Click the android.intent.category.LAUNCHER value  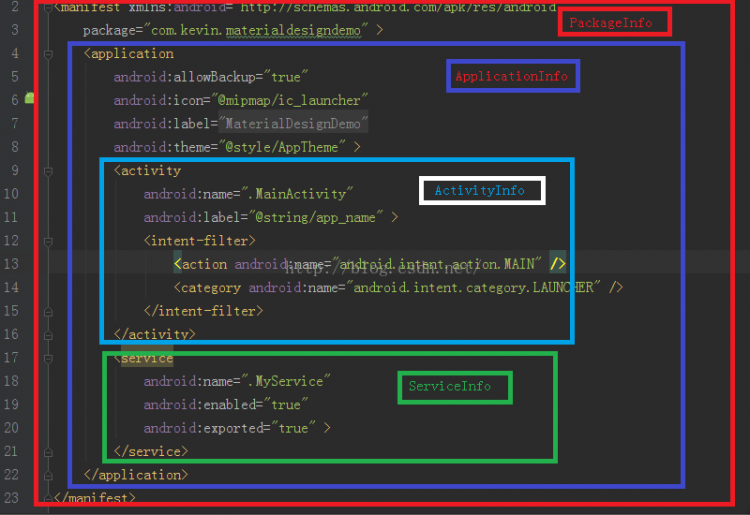point(473,287)
